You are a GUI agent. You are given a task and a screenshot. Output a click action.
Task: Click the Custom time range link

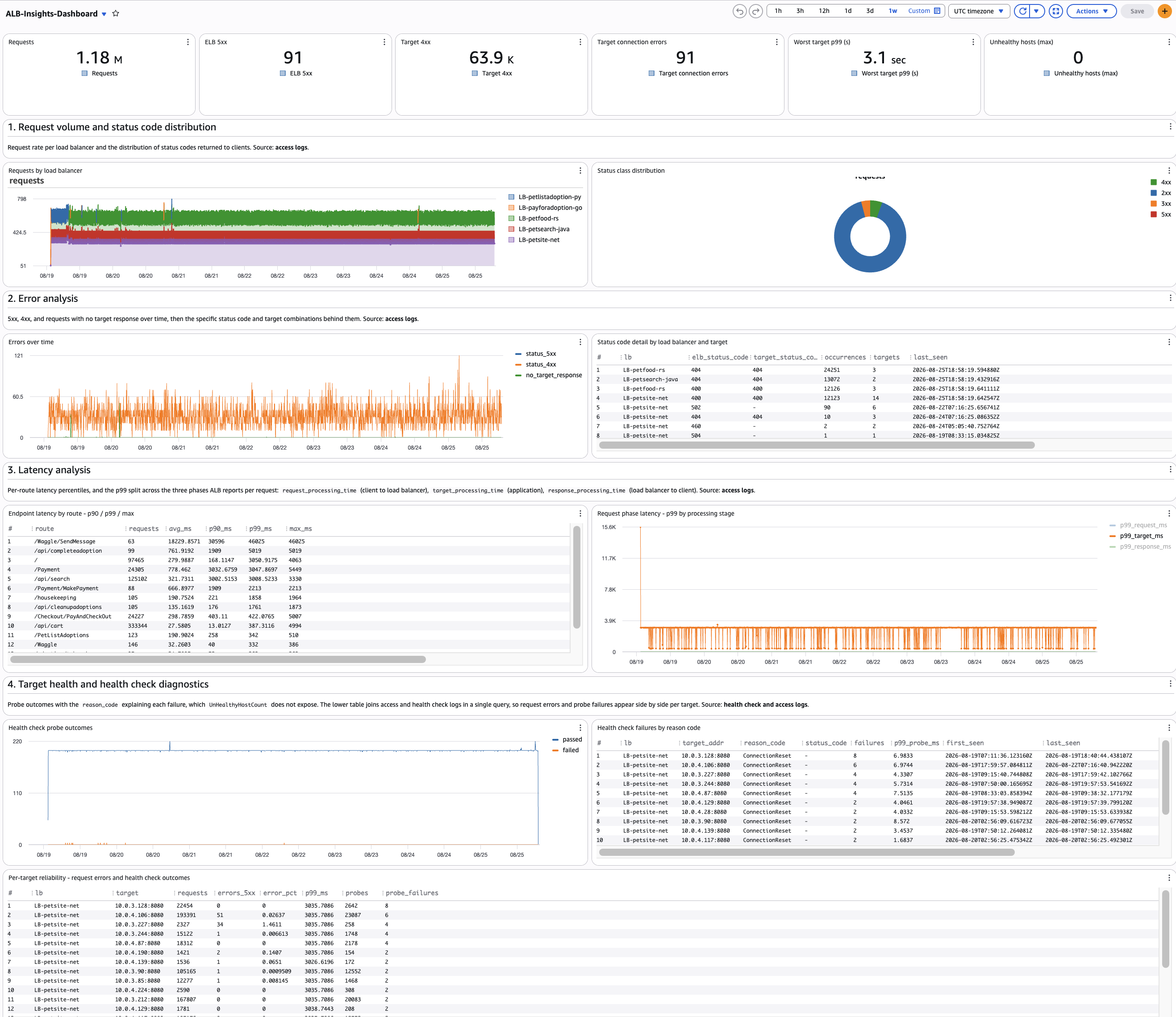pos(919,11)
